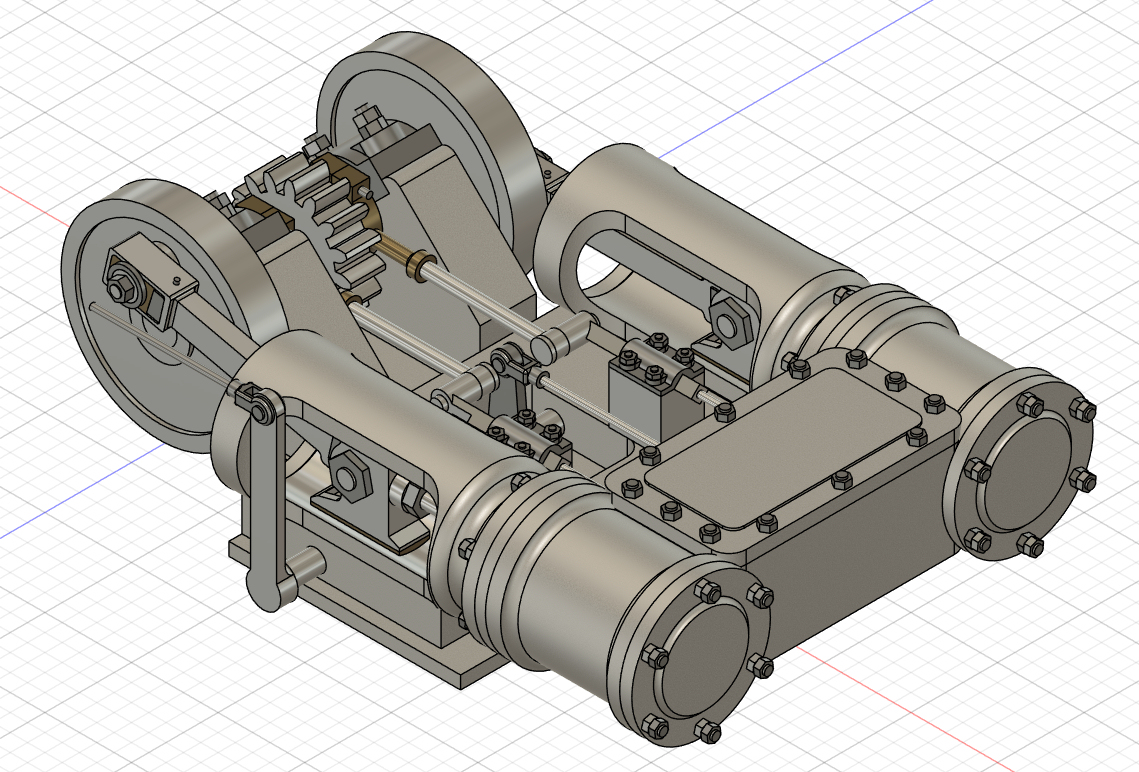Viewport: 1139px width, 772px height.
Task: Click the hex nut on left flywheel crank pin
Action: pos(121,290)
